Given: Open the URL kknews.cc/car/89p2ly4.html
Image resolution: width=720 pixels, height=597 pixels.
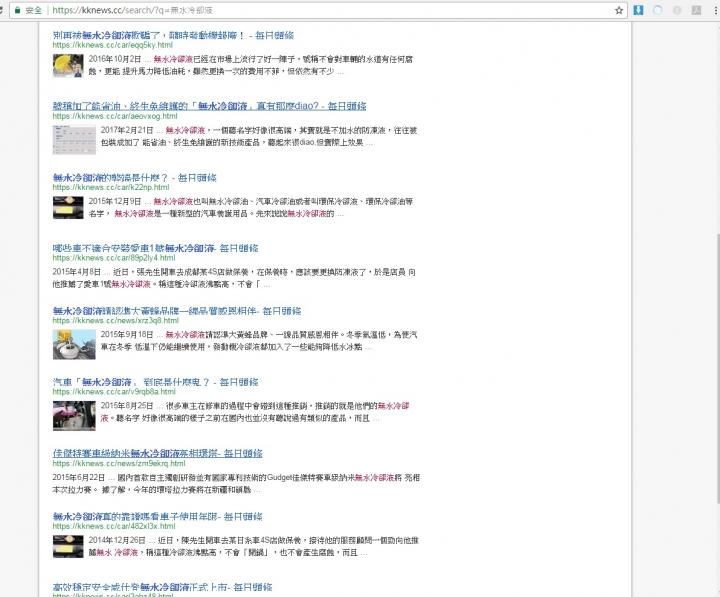Looking at the screenshot, I should (114, 258).
